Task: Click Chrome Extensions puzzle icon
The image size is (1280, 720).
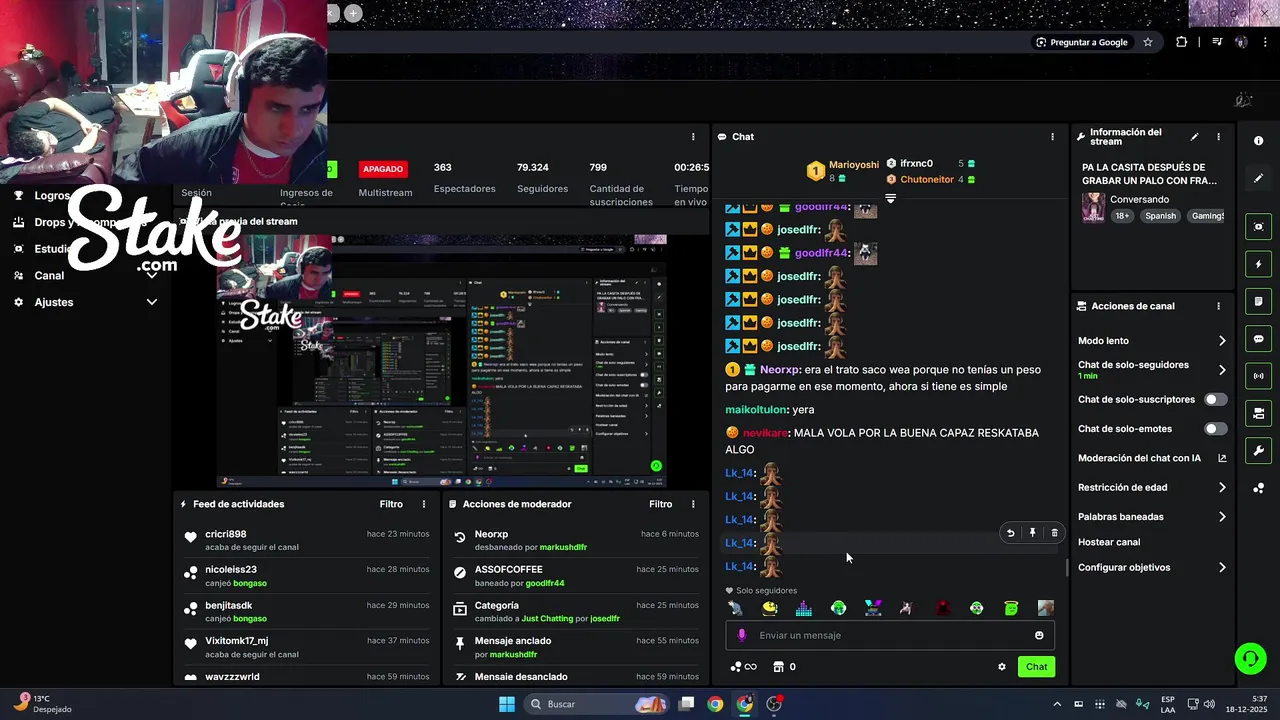Action: (1182, 42)
